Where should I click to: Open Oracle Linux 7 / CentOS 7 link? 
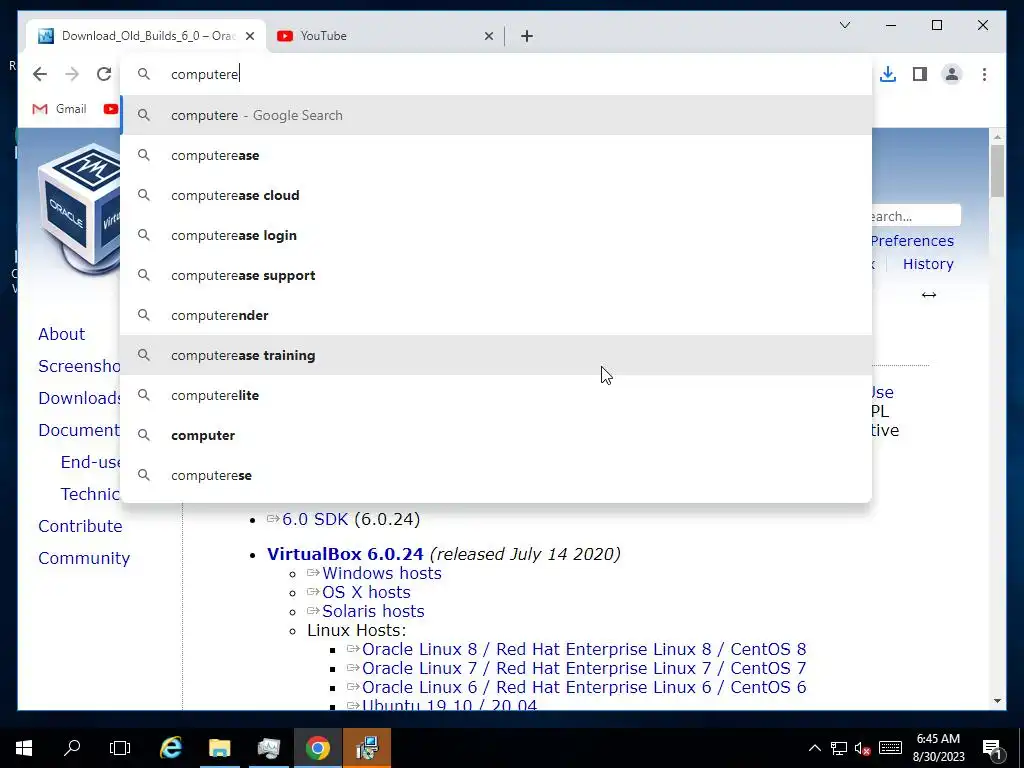click(584, 668)
